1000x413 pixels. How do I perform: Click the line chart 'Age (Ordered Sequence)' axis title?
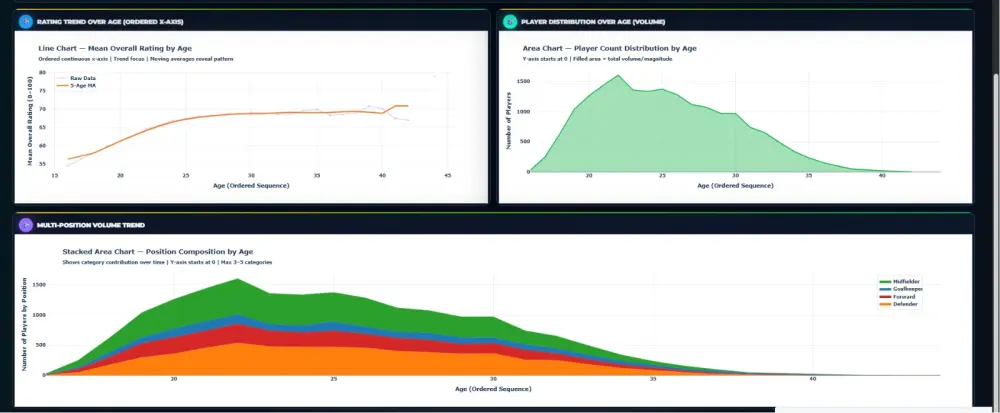[x=251, y=185]
